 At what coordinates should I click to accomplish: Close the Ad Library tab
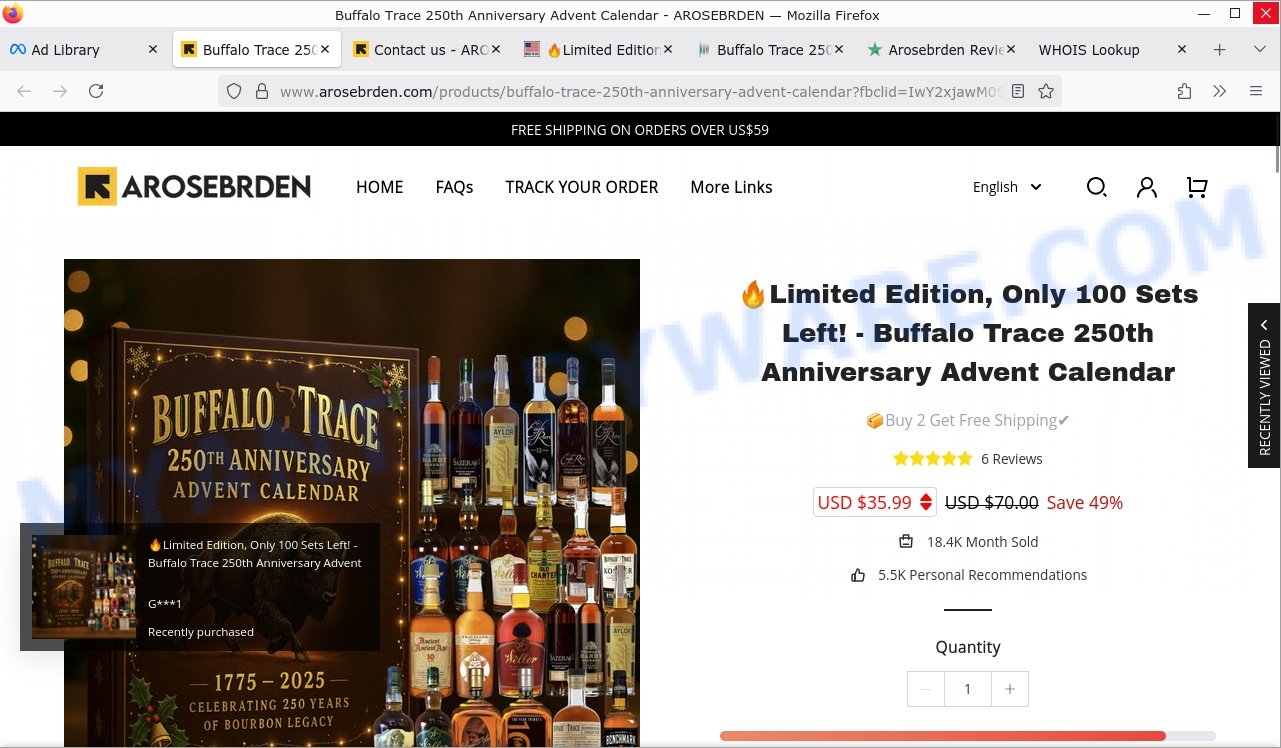[x=153, y=49]
